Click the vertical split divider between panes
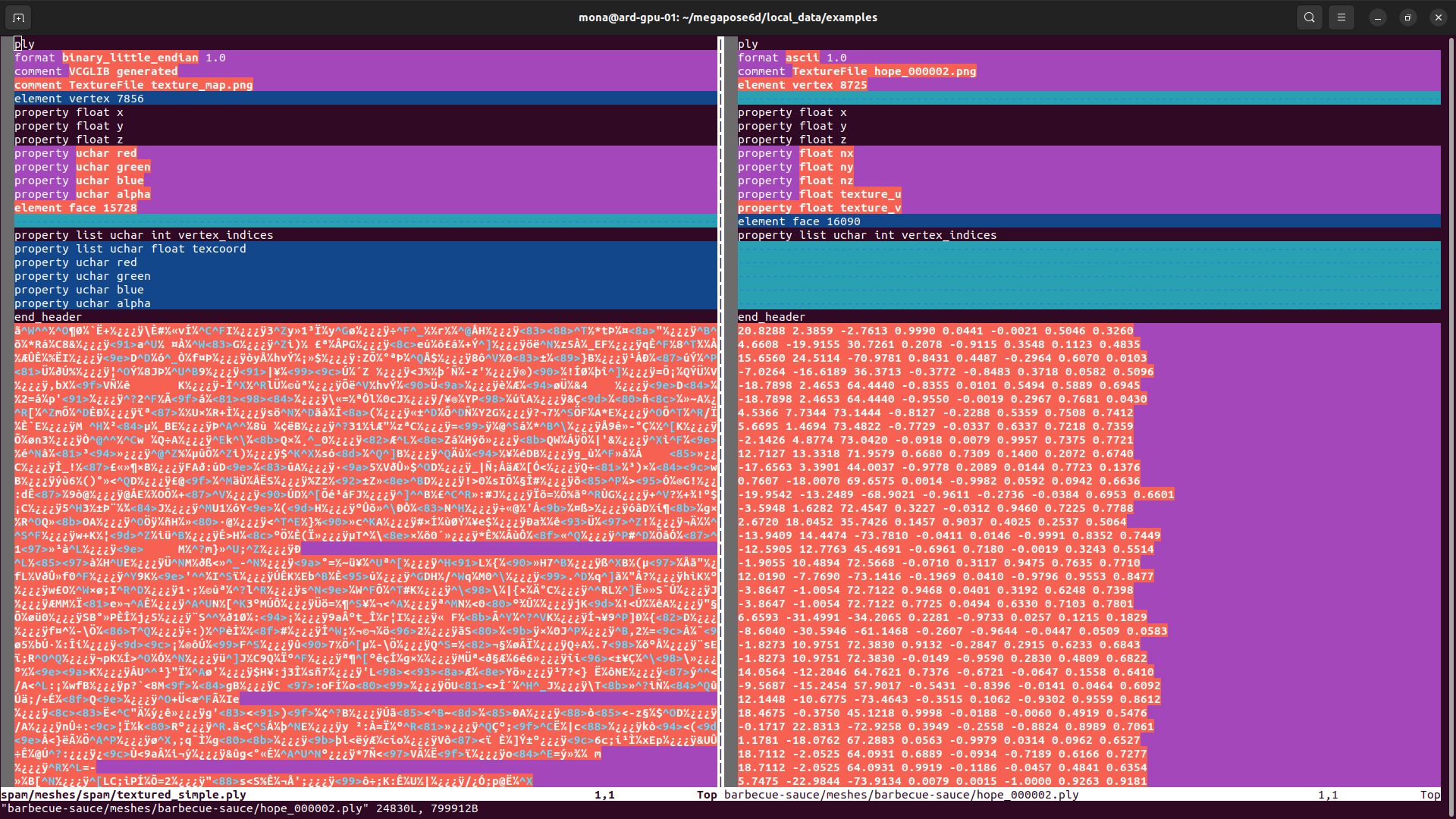The width and height of the screenshot is (1456, 819). click(720, 409)
